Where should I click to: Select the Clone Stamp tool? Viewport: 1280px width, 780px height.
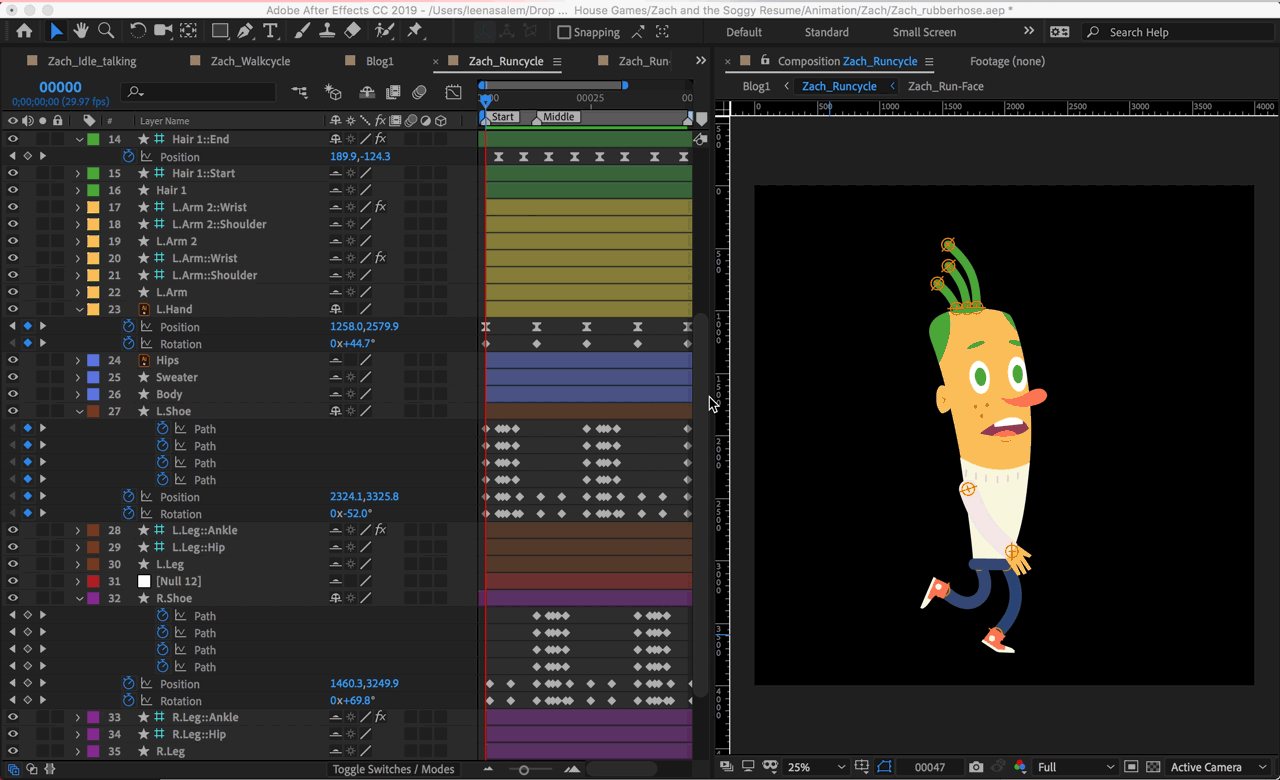tap(325, 31)
